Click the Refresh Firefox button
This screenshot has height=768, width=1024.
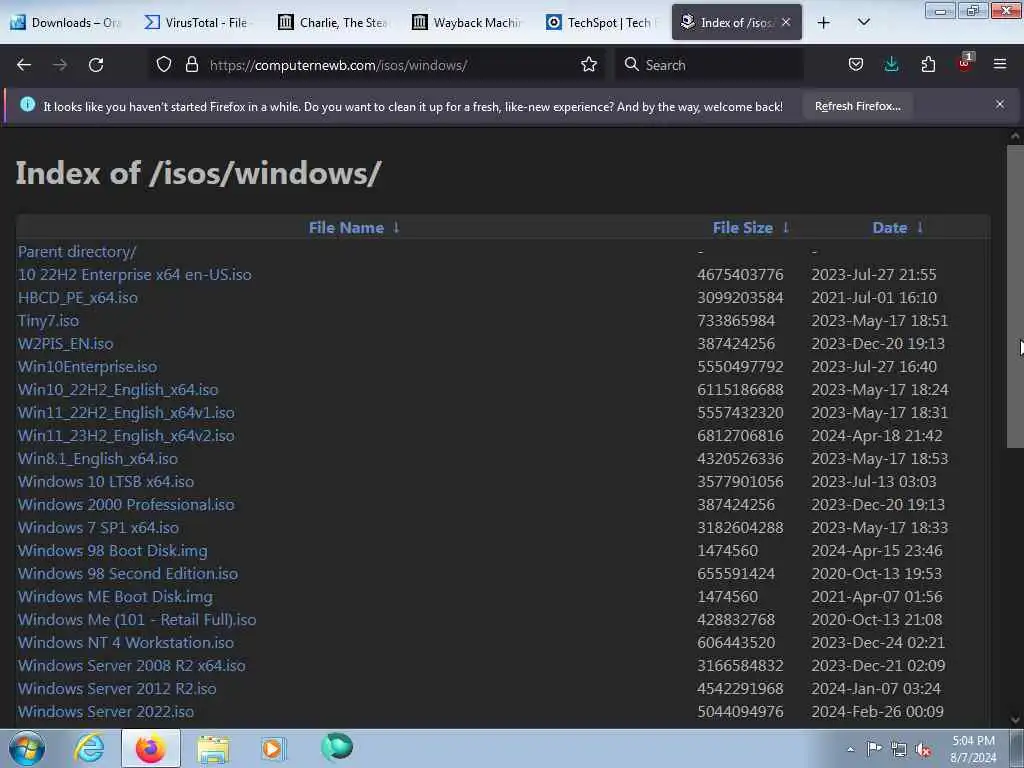pos(857,106)
